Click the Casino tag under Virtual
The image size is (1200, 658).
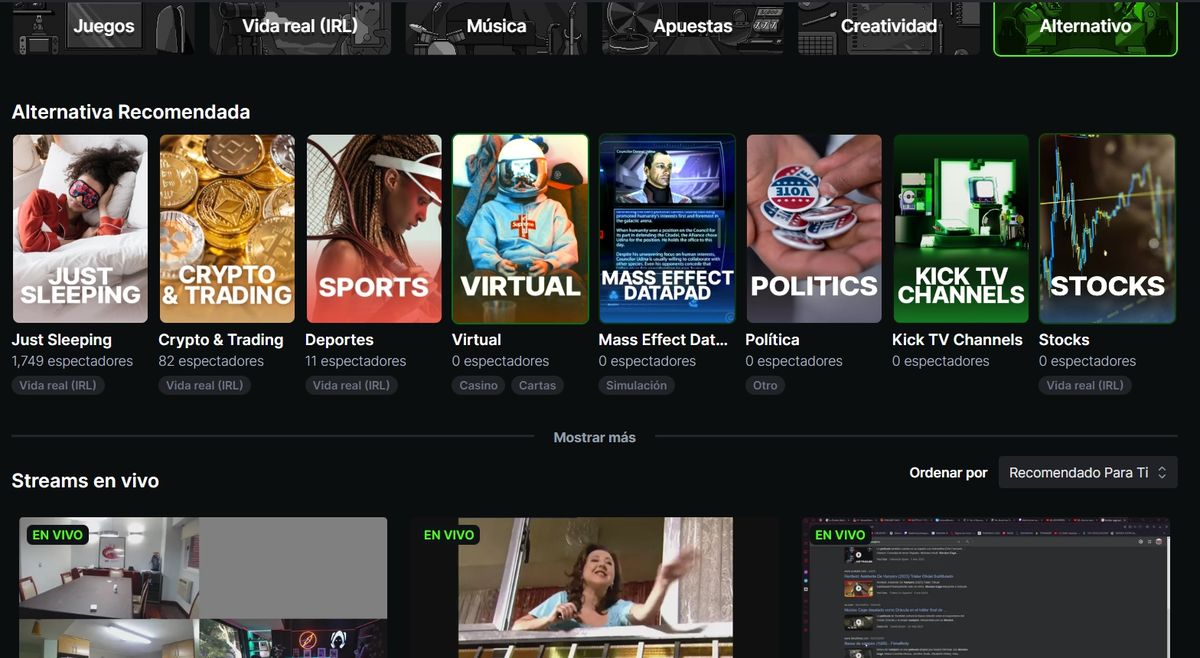click(477, 385)
